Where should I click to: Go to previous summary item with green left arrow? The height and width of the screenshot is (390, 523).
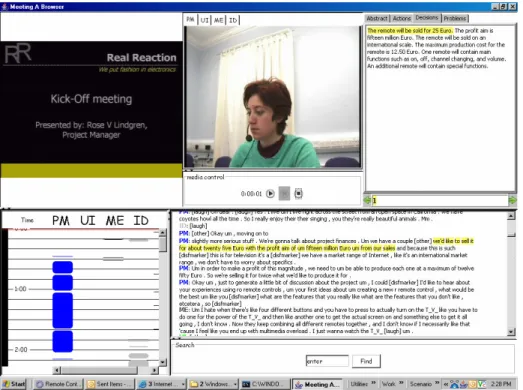point(367,201)
